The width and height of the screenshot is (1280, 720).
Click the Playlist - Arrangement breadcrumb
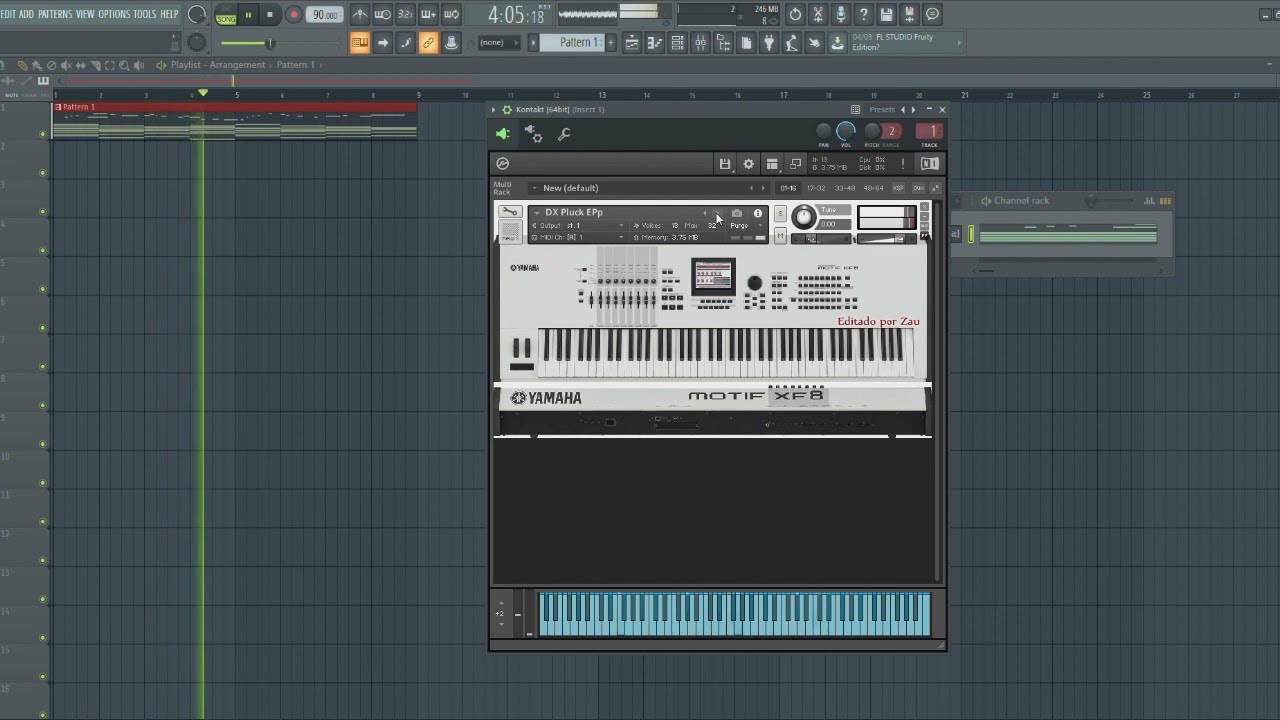tap(218, 65)
